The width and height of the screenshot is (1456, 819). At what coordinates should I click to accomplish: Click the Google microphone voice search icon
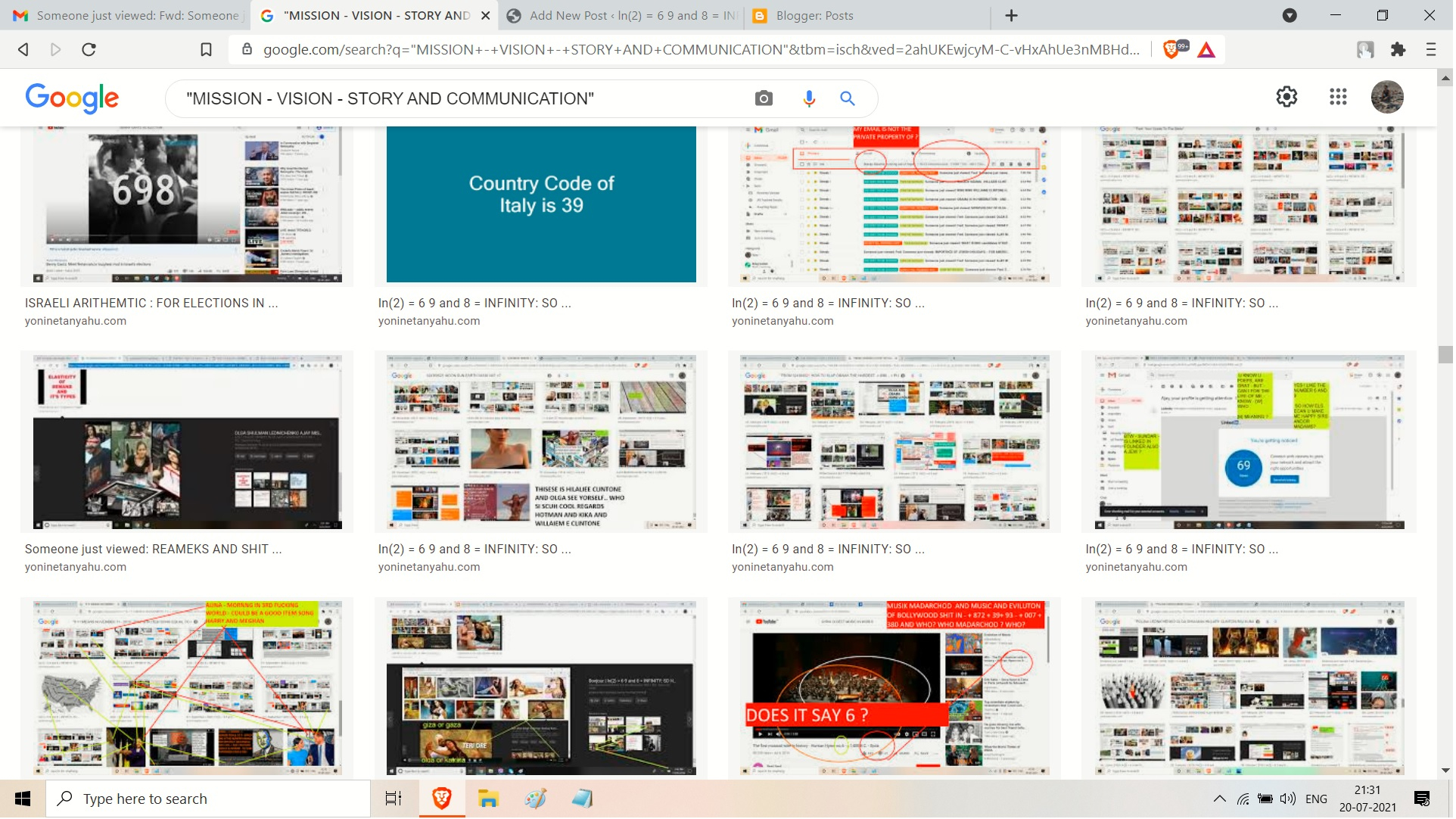point(808,98)
